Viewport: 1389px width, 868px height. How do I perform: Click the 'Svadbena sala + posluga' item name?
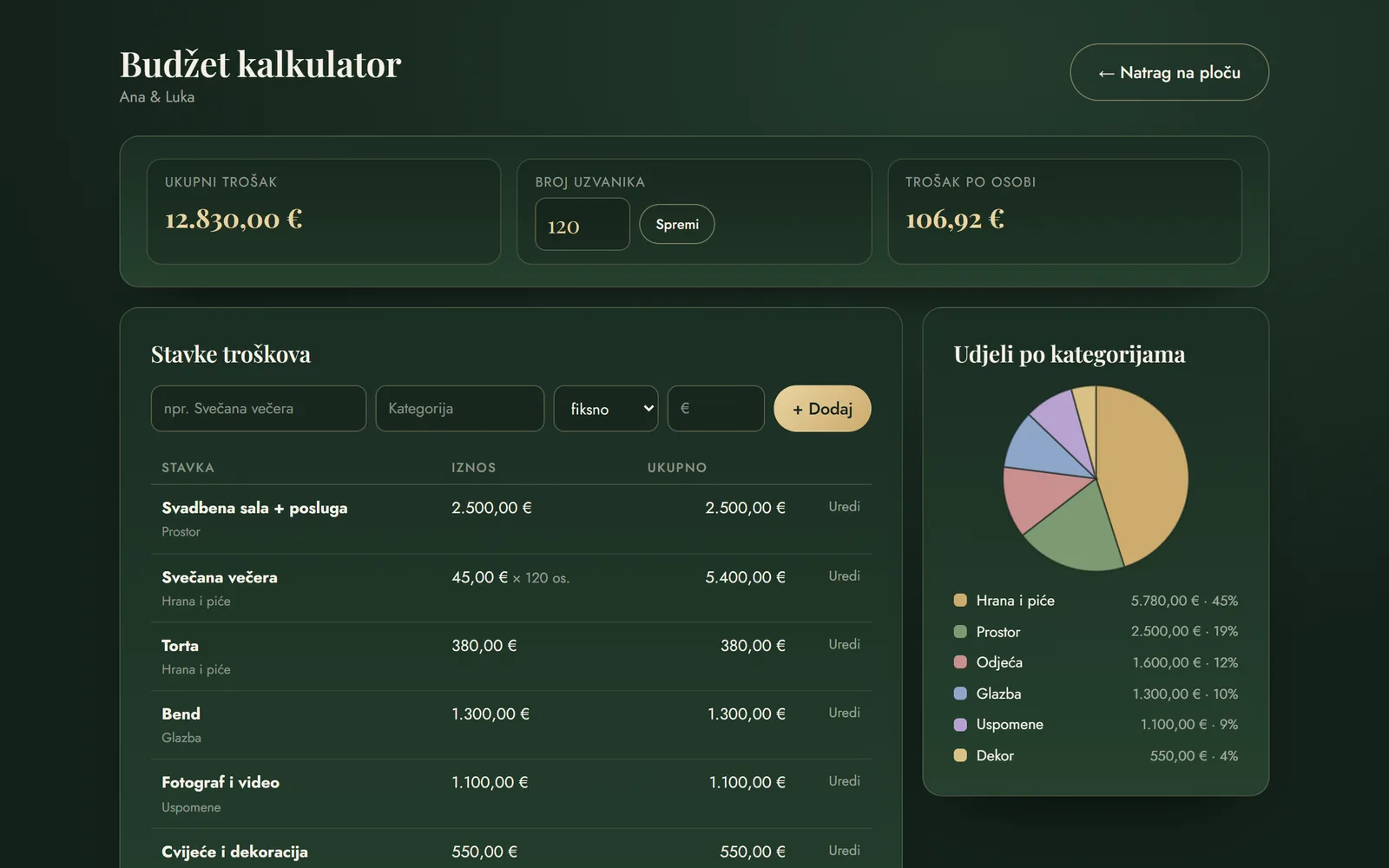pos(254,508)
